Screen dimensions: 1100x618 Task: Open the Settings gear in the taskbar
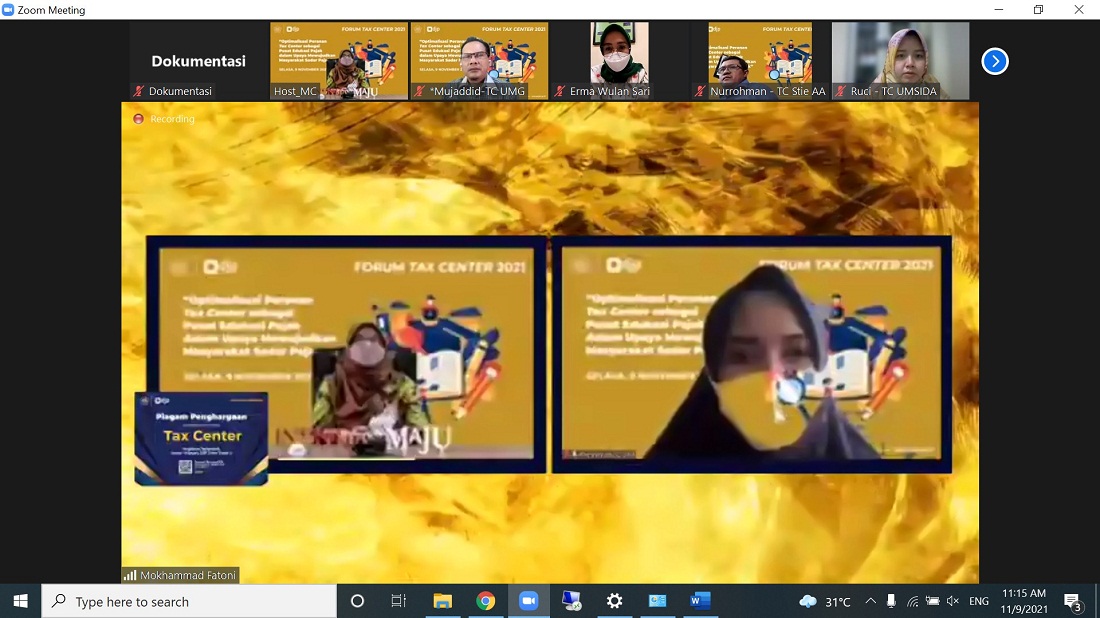tap(614, 601)
